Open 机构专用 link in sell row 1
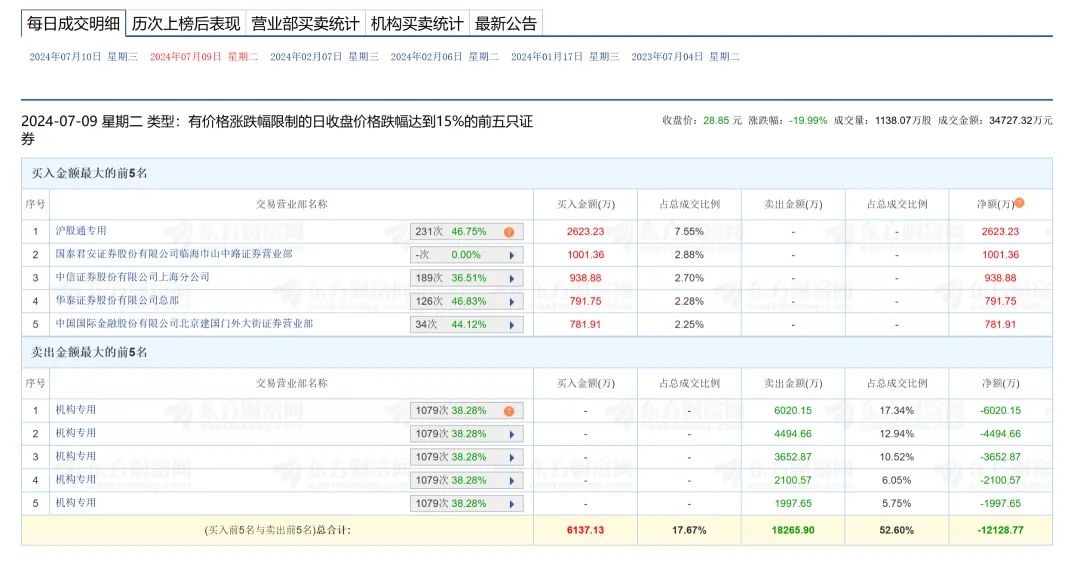 [76, 410]
